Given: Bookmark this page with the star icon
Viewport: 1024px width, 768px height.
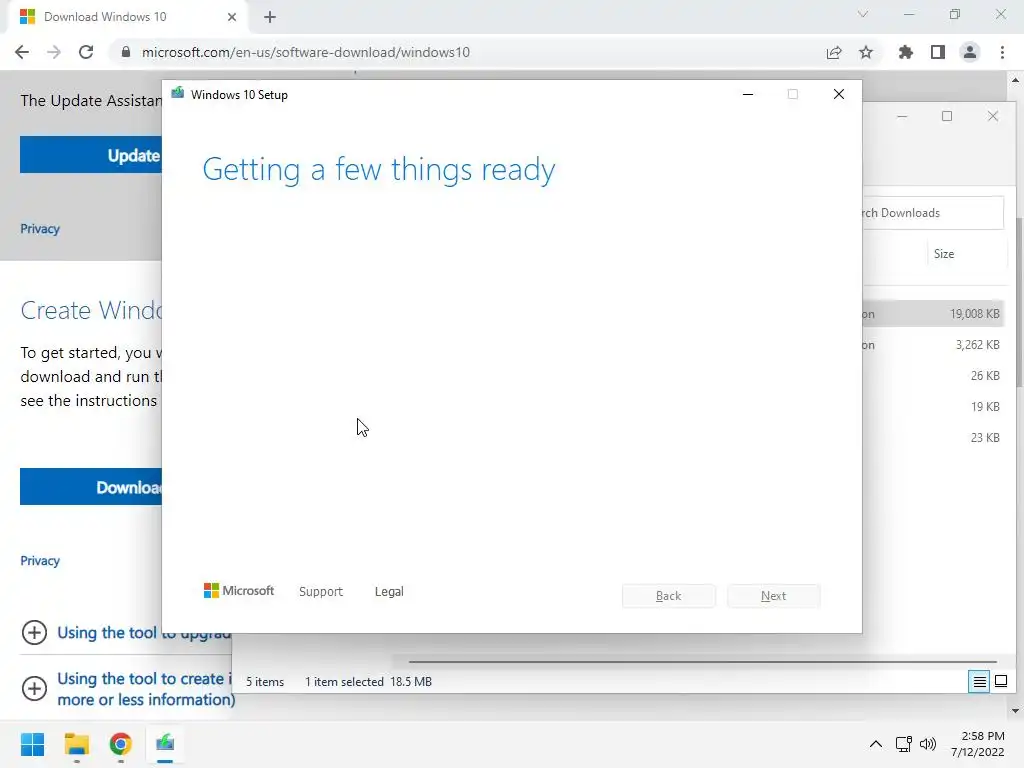Looking at the screenshot, I should pos(866,52).
